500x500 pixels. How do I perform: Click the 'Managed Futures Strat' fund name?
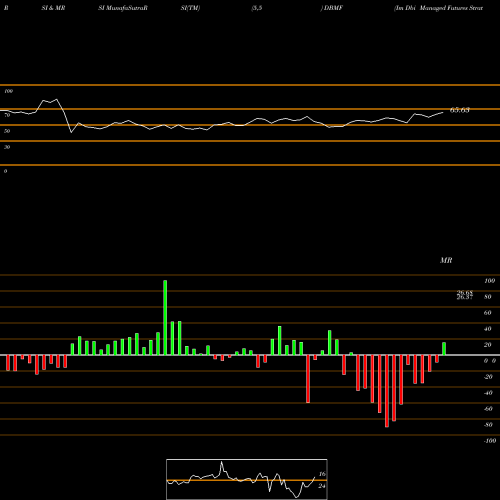pos(451,8)
